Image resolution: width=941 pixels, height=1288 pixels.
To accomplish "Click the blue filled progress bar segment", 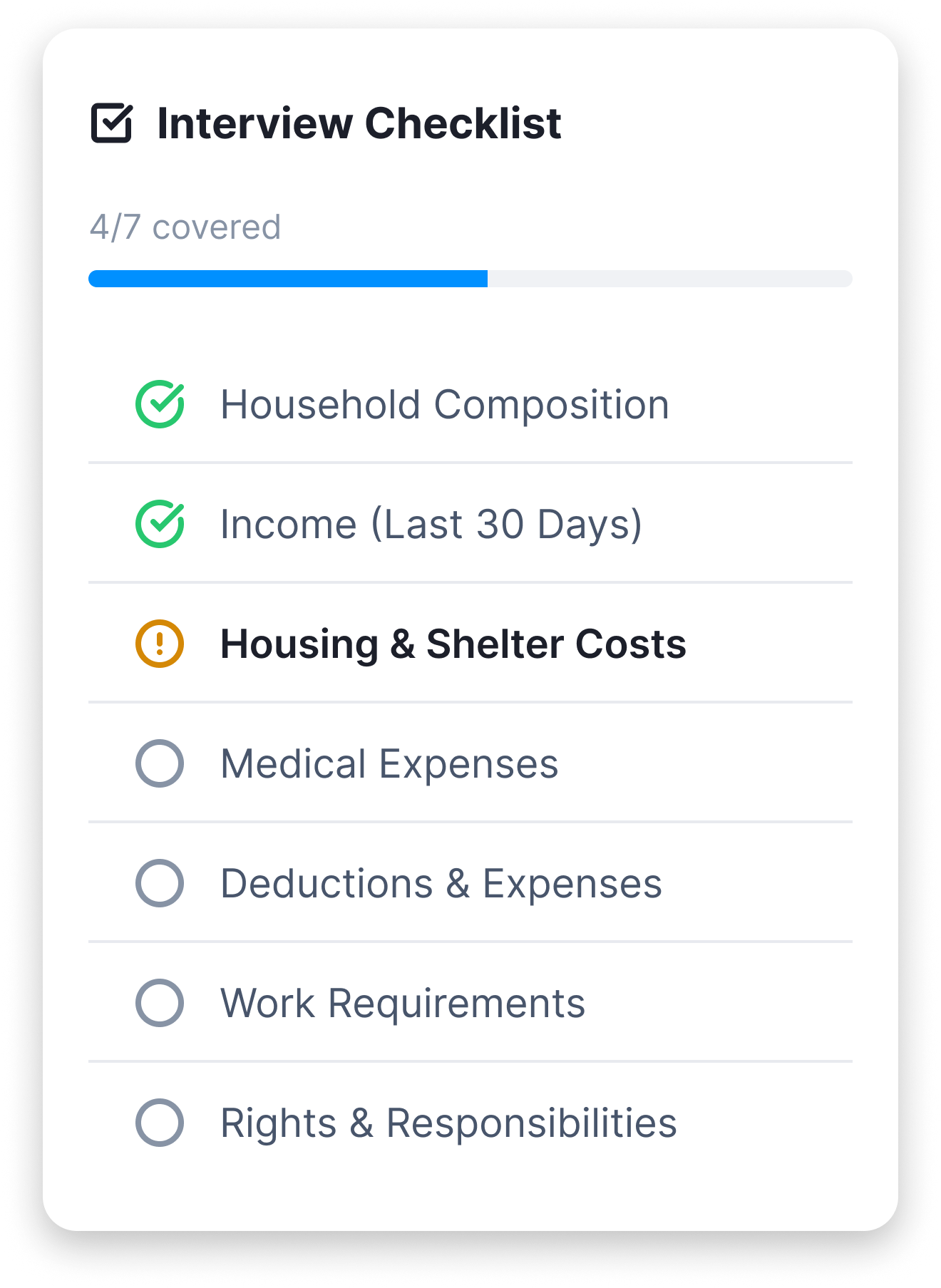I will (288, 279).
